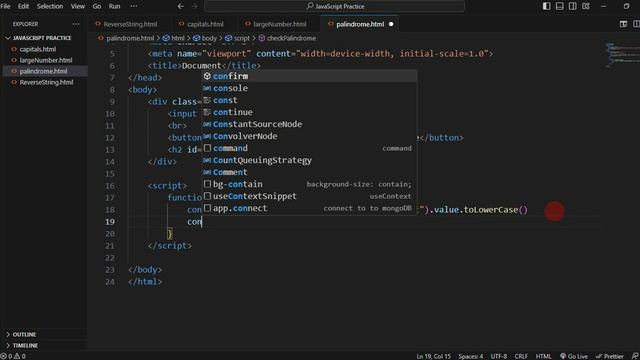Open the Selection menu
640x360 pixels.
tap(50, 6)
